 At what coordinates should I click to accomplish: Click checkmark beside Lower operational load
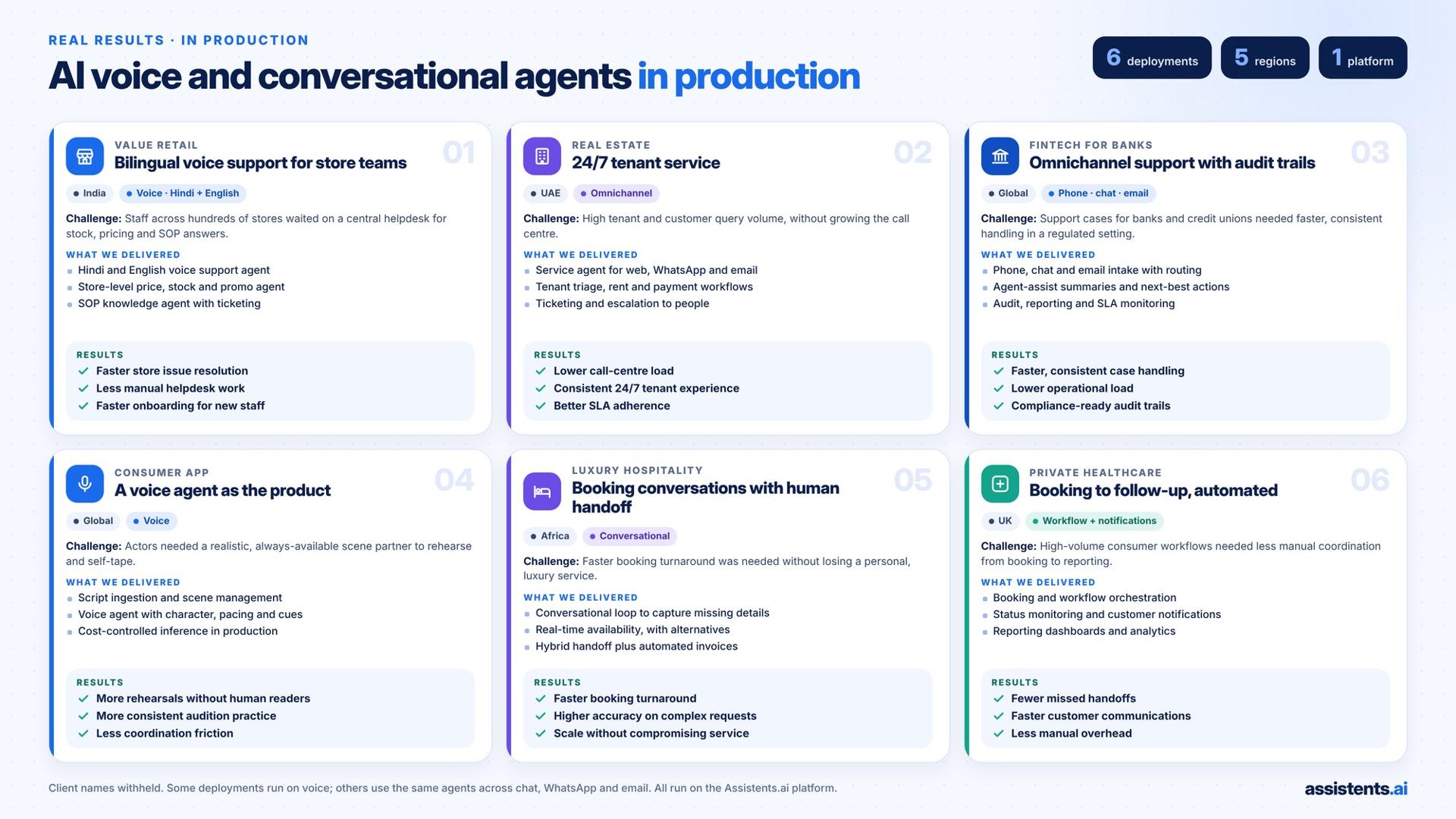[x=999, y=388]
